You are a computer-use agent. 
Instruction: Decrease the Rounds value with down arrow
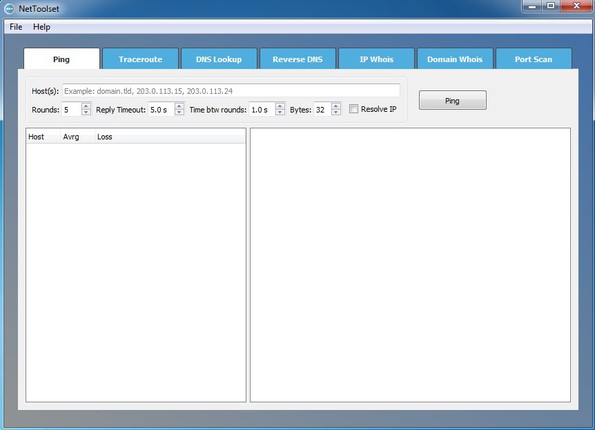86,113
